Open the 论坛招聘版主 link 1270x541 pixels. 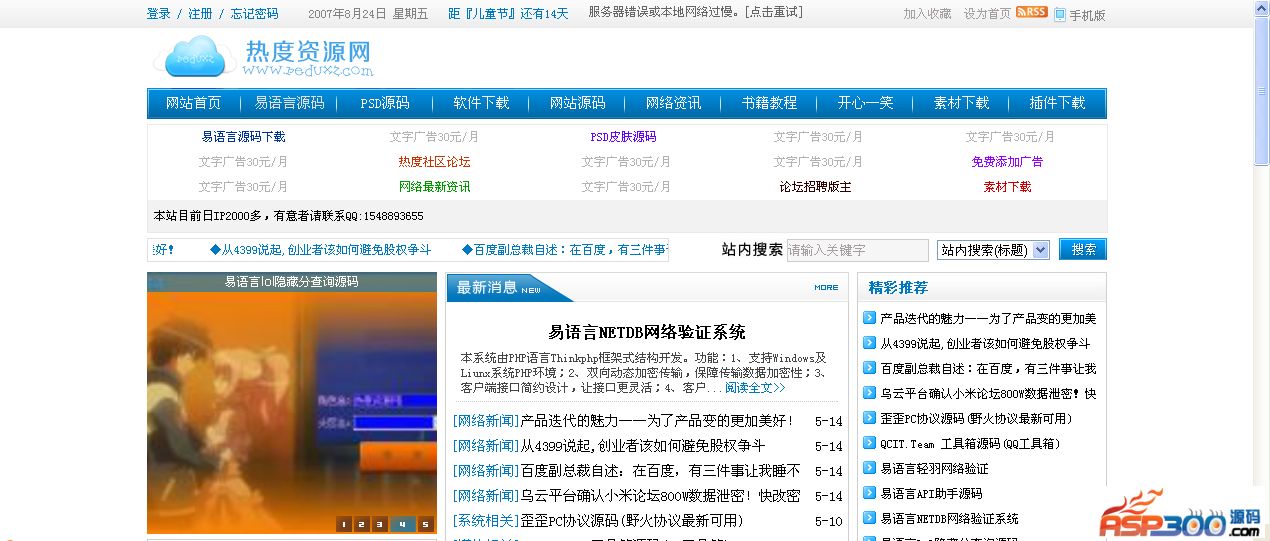click(x=815, y=187)
